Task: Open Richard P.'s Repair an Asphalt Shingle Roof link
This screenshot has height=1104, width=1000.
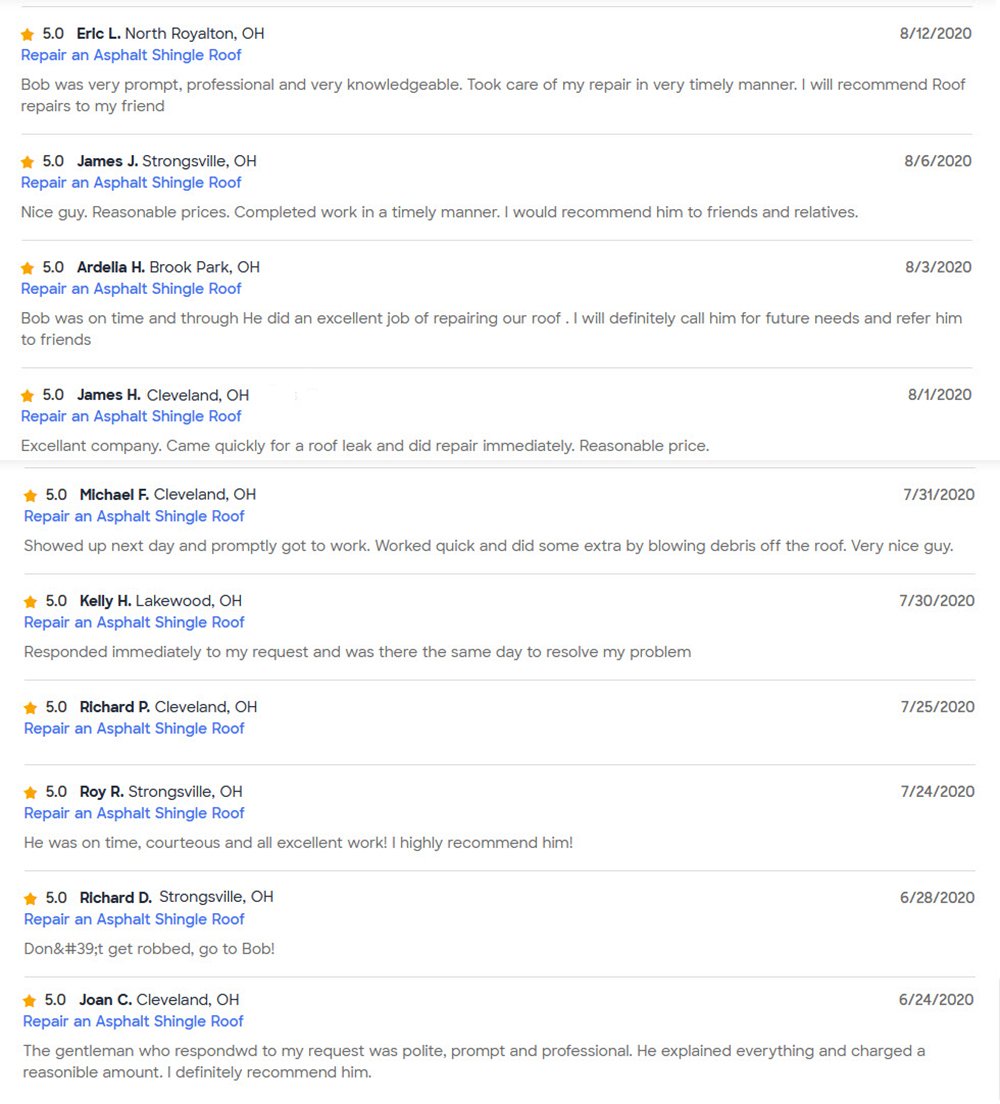Action: coord(134,728)
